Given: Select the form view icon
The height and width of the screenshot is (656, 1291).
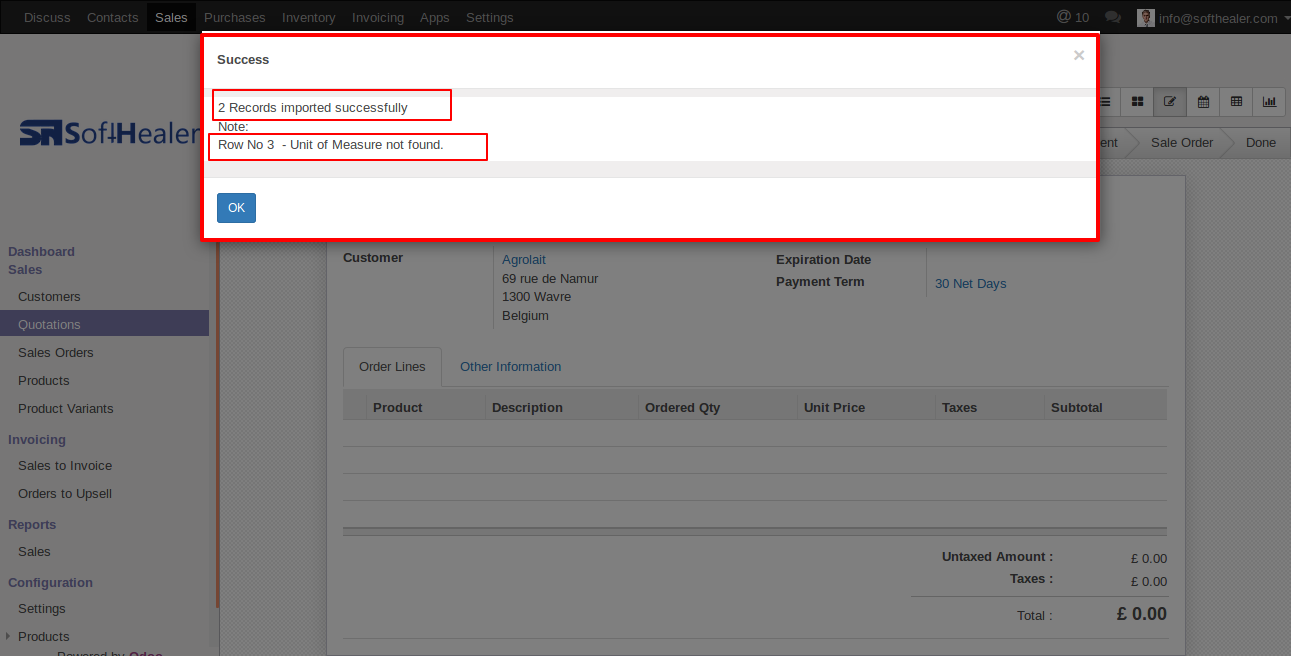Looking at the screenshot, I should [1169, 102].
